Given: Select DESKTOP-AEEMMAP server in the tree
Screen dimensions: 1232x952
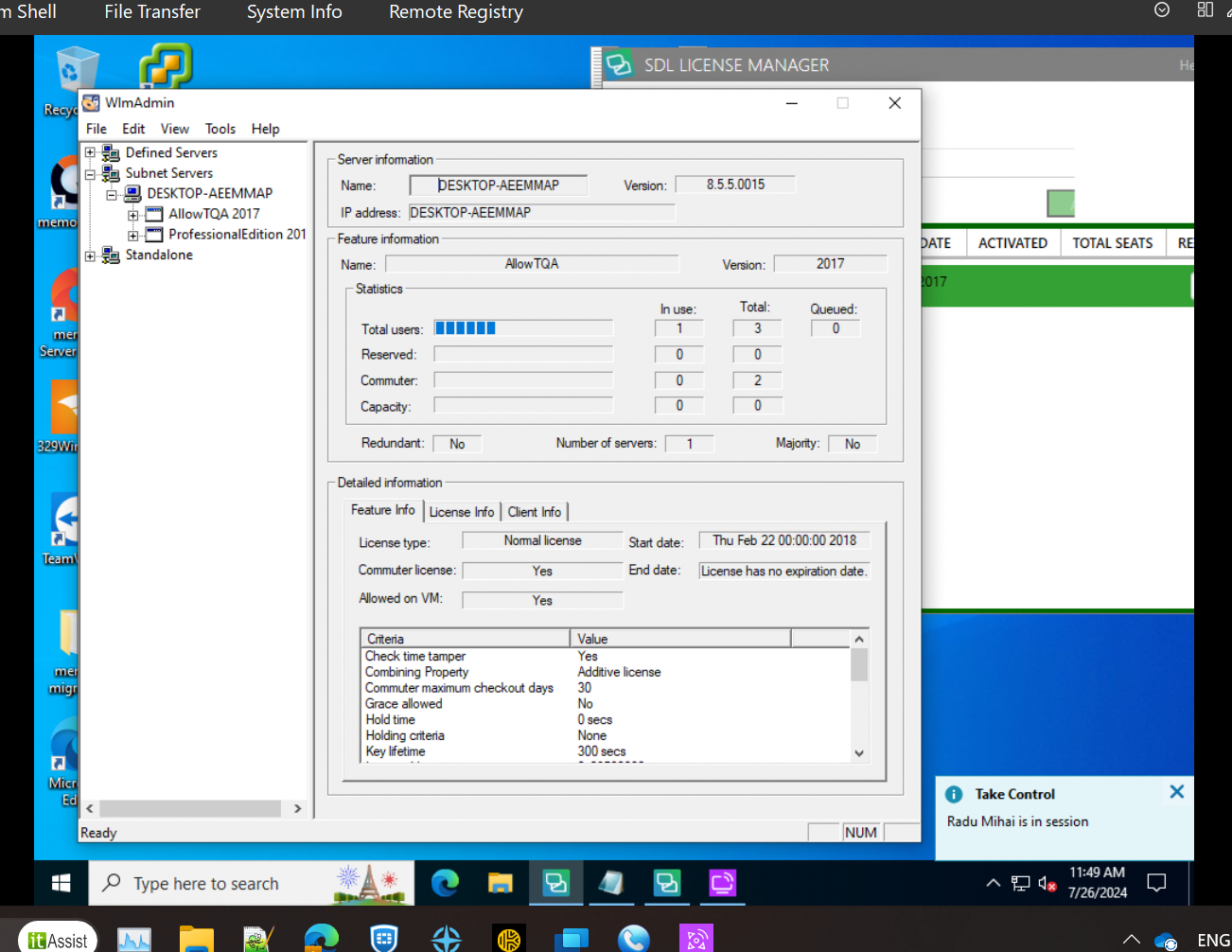Looking at the screenshot, I should 209,193.
